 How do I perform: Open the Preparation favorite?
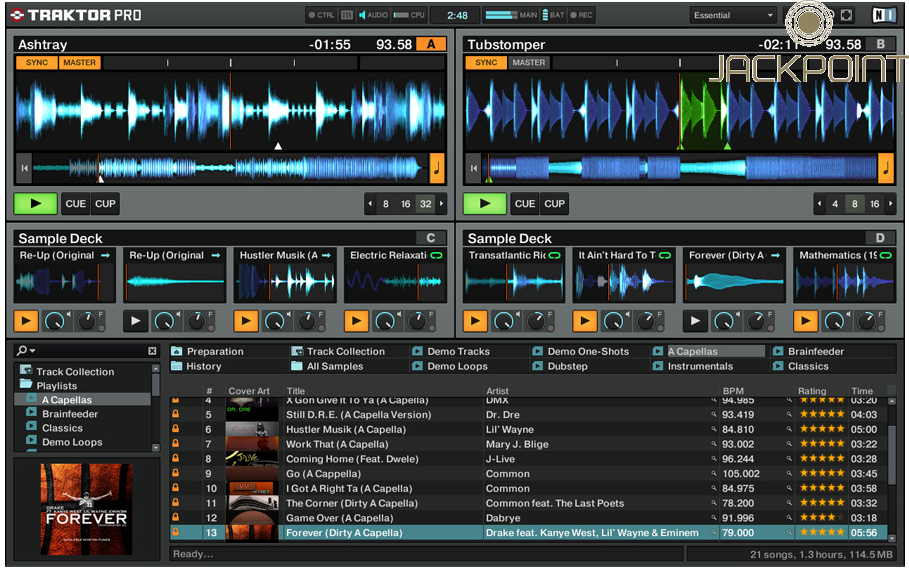tap(208, 351)
